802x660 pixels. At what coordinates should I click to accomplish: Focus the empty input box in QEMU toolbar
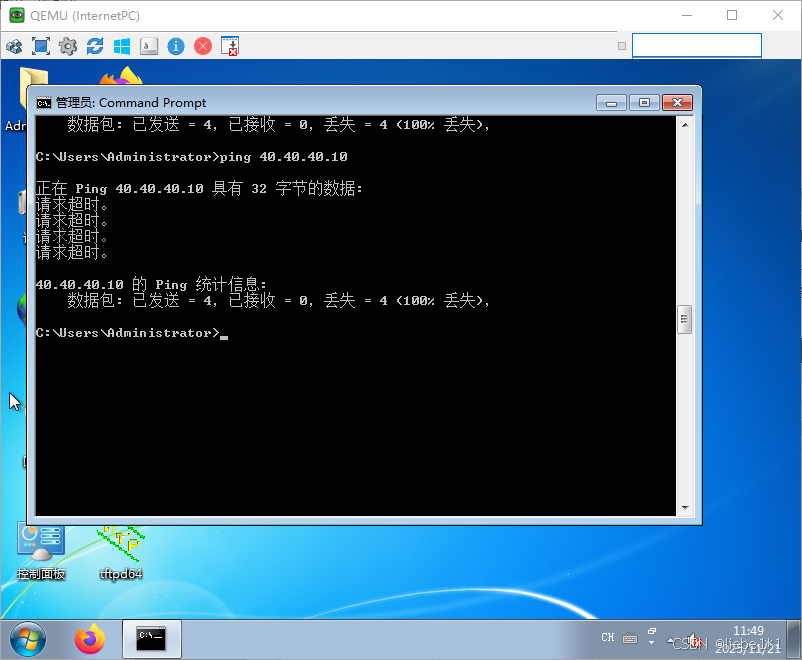pyautogui.click(x=697, y=46)
